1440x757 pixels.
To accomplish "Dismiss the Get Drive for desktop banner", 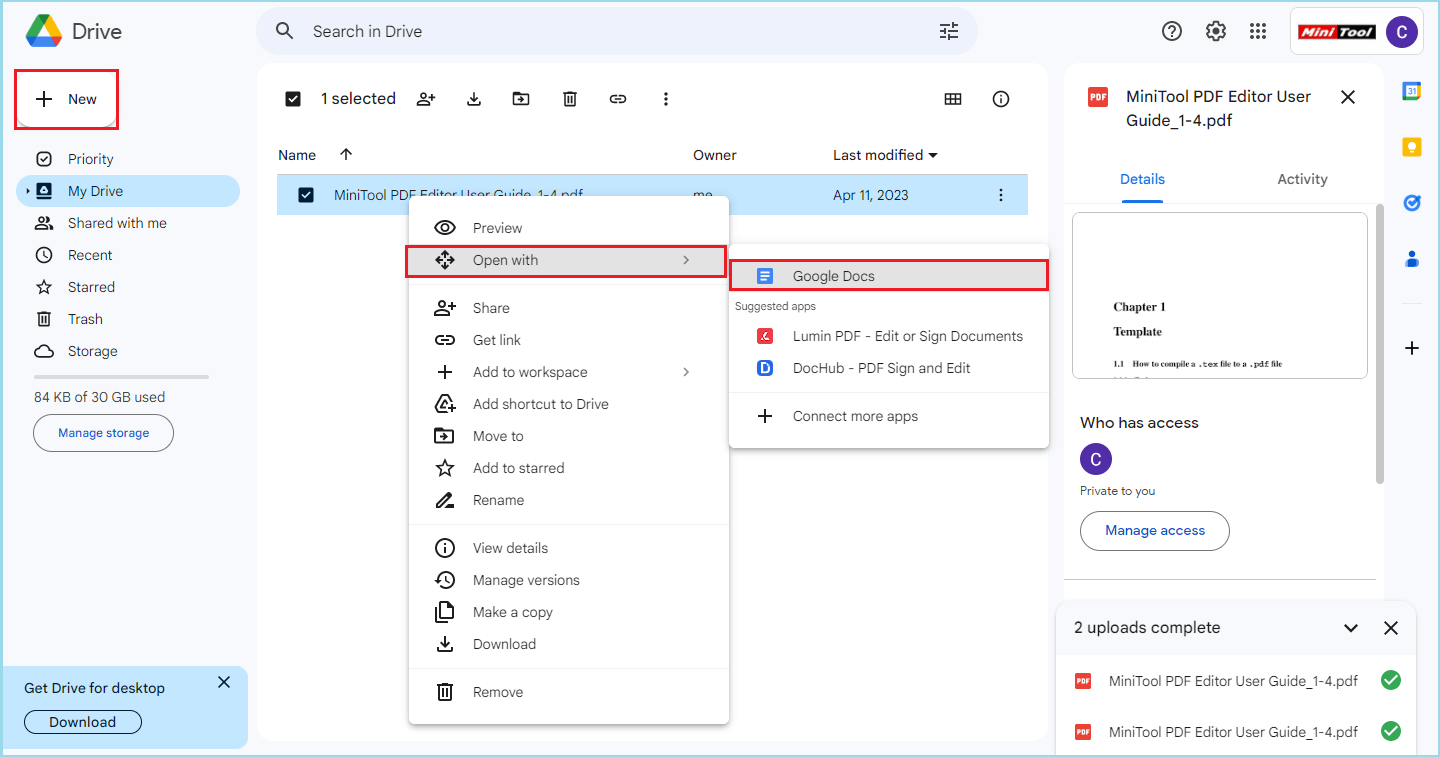I will (224, 682).
